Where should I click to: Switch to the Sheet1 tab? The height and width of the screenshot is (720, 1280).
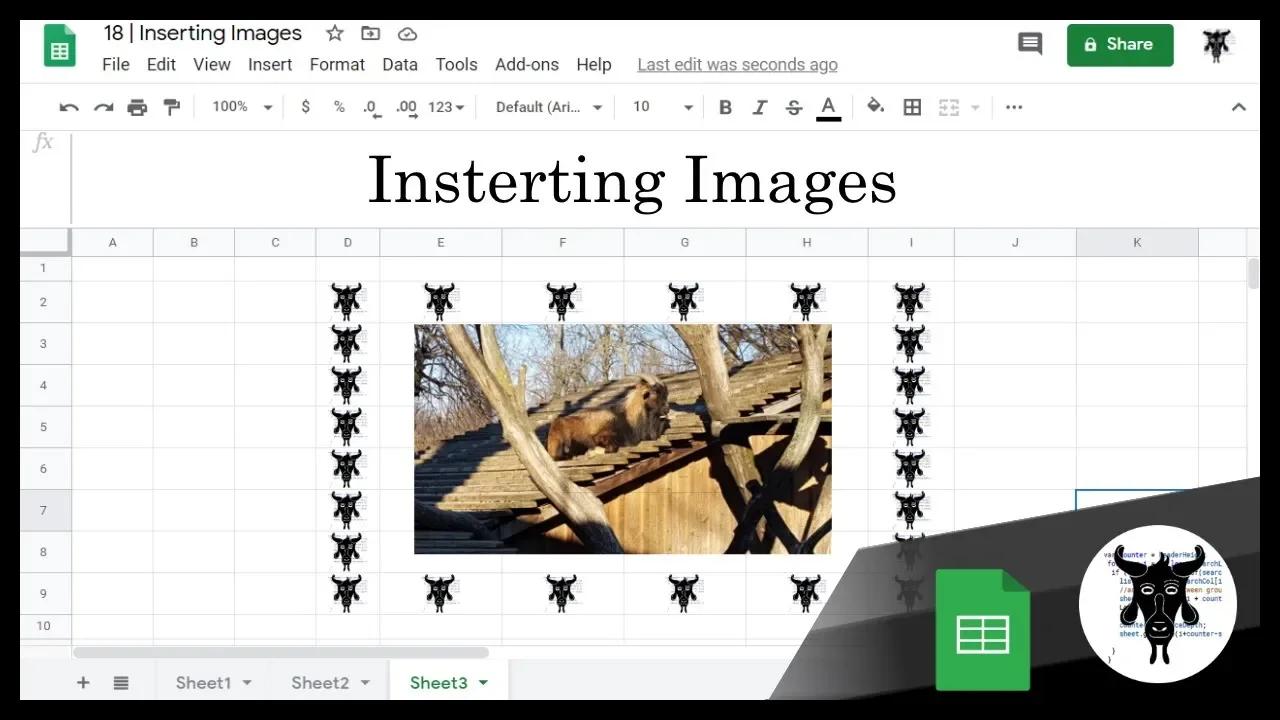[x=204, y=682]
